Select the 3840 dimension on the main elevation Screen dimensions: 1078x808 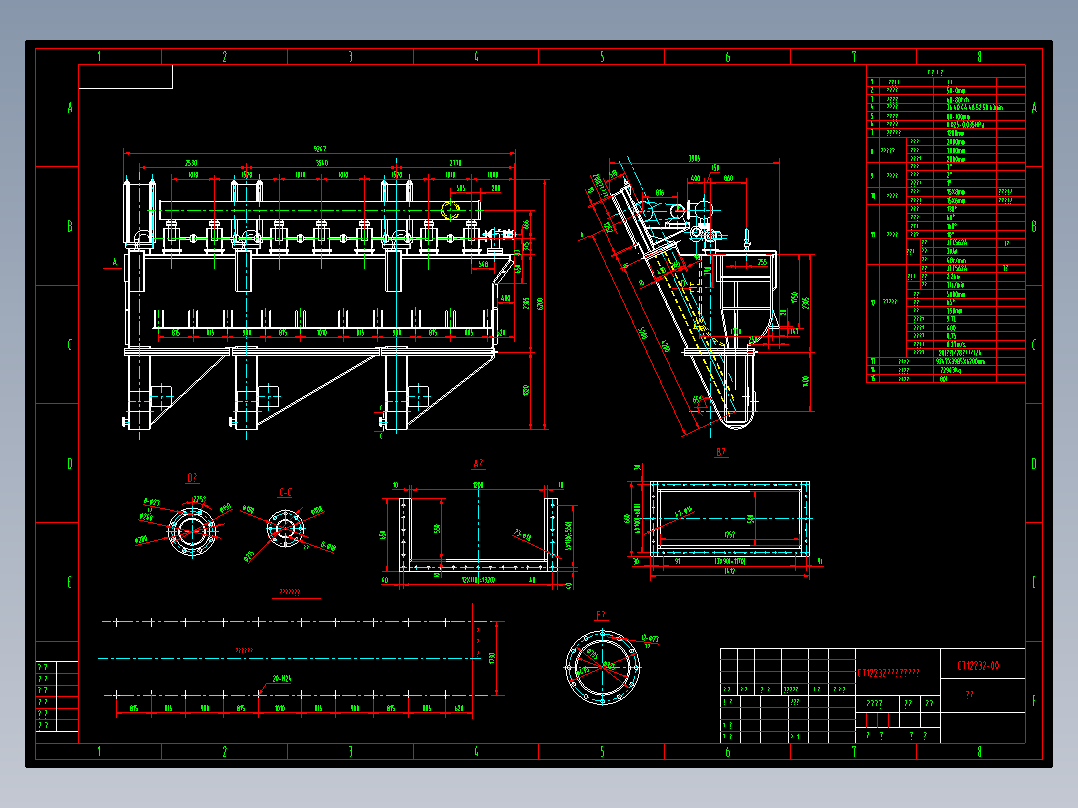tap(322, 163)
